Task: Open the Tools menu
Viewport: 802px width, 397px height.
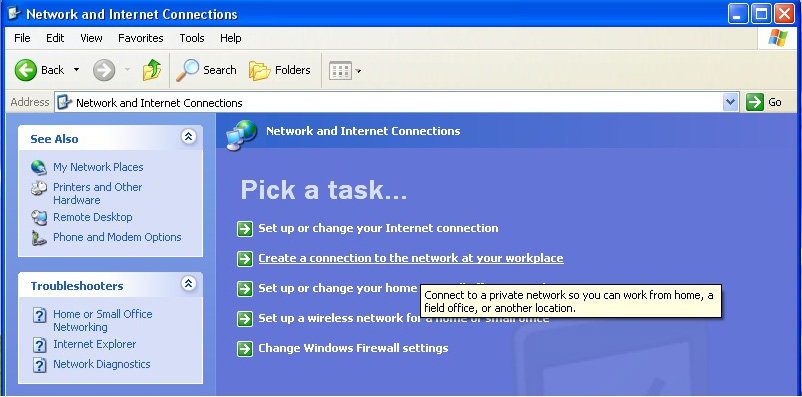Action: click(192, 38)
